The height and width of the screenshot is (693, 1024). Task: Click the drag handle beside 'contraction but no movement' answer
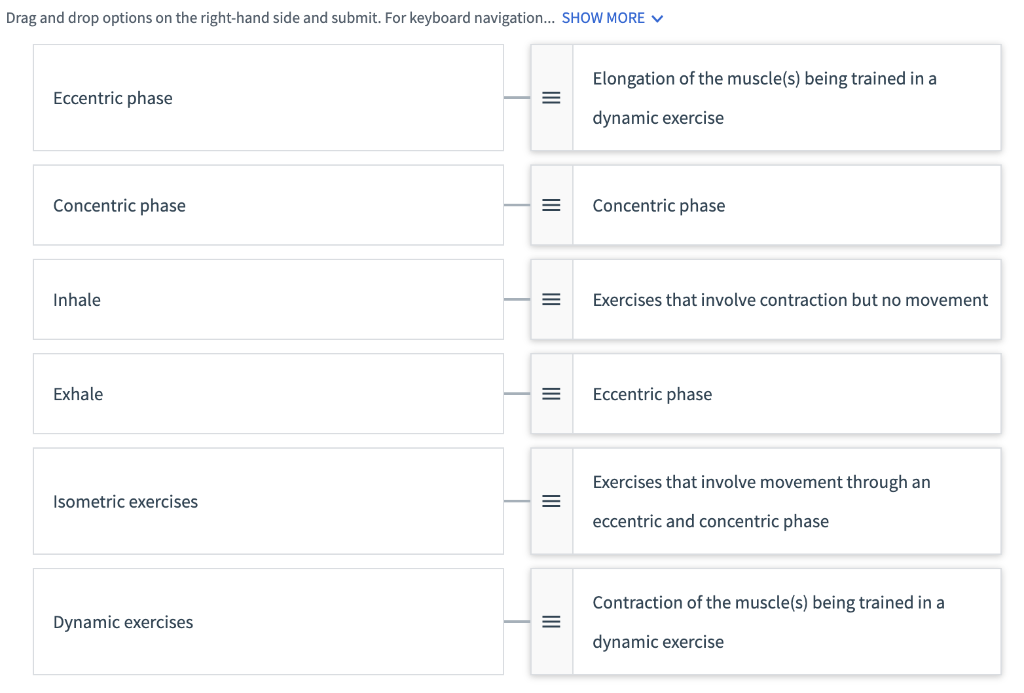(551, 299)
